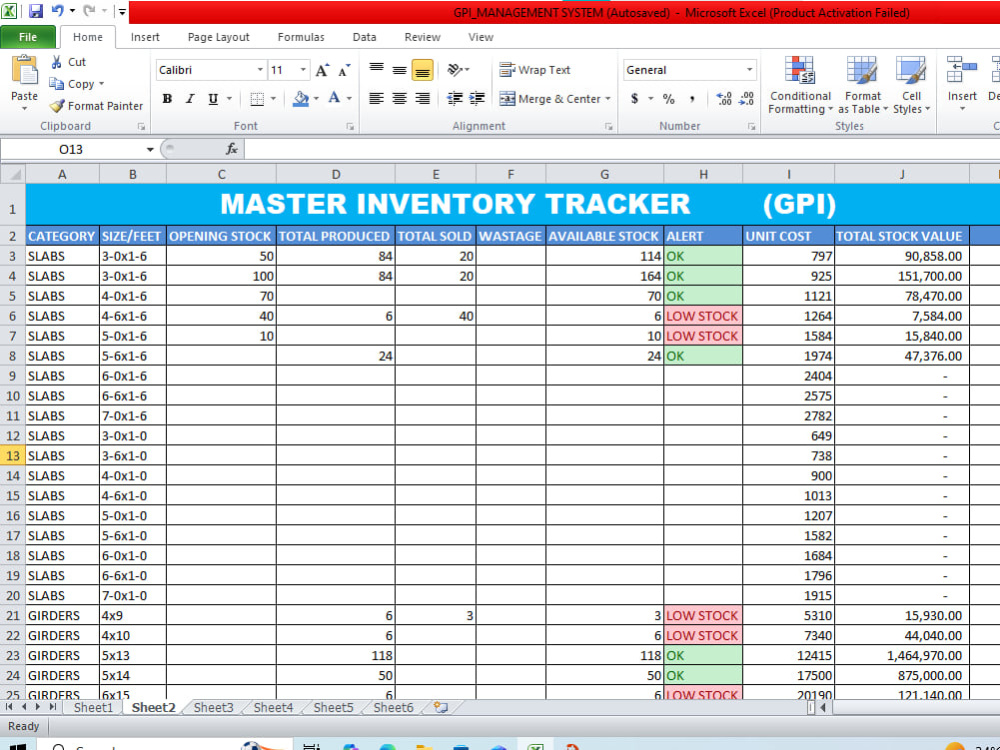The image size is (1000, 750).
Task: Apply font color with the A icon
Action: coord(334,98)
